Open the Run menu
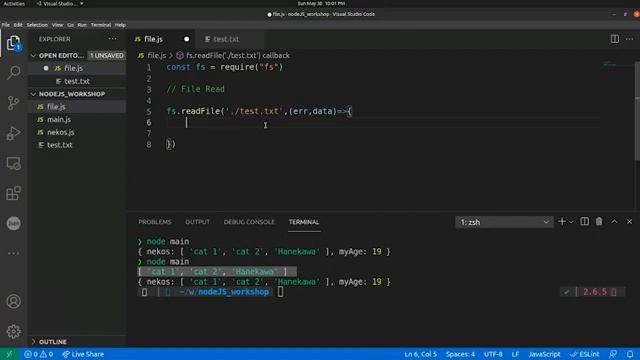Viewport: 640px width, 360px height. point(82,25)
